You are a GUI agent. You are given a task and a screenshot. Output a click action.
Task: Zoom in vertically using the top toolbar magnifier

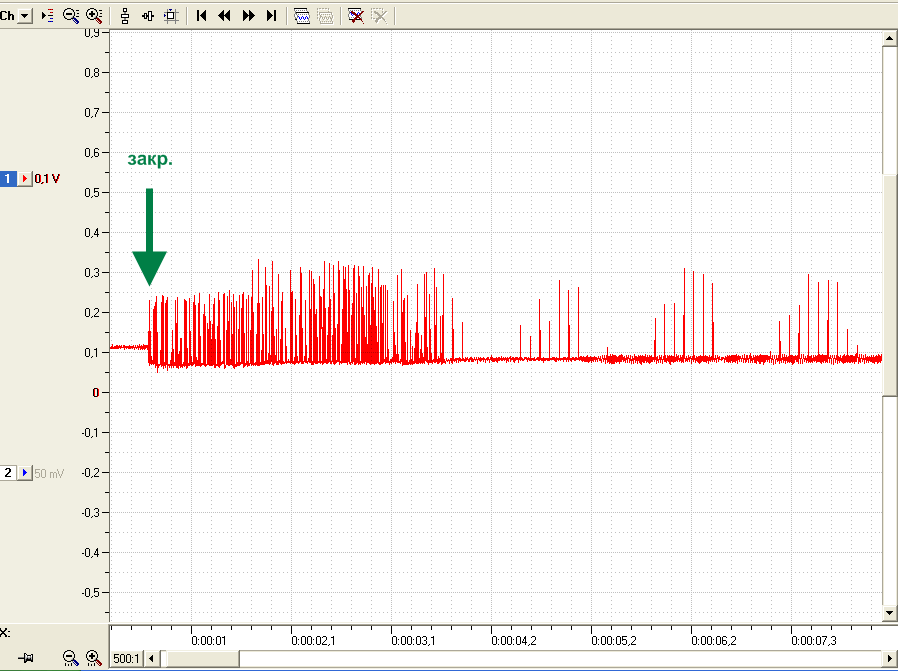[x=94, y=16]
